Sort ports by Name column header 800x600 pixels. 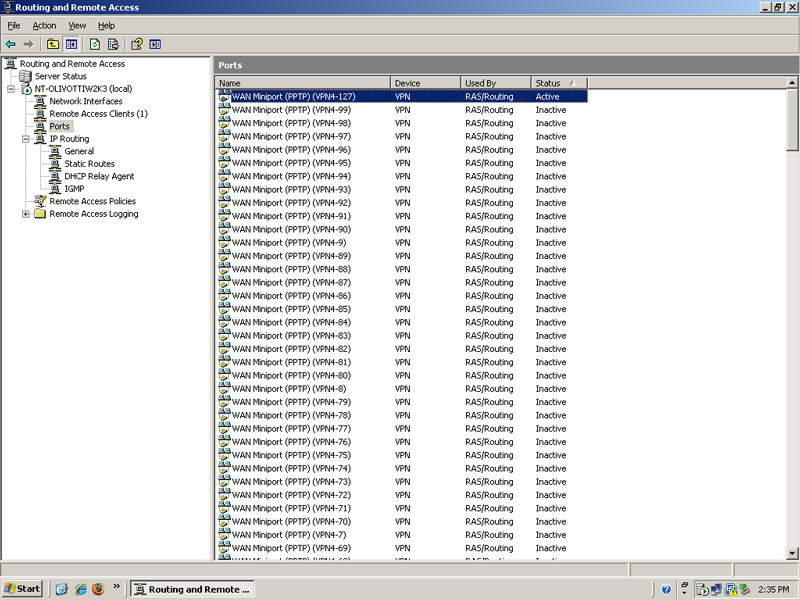tap(303, 83)
